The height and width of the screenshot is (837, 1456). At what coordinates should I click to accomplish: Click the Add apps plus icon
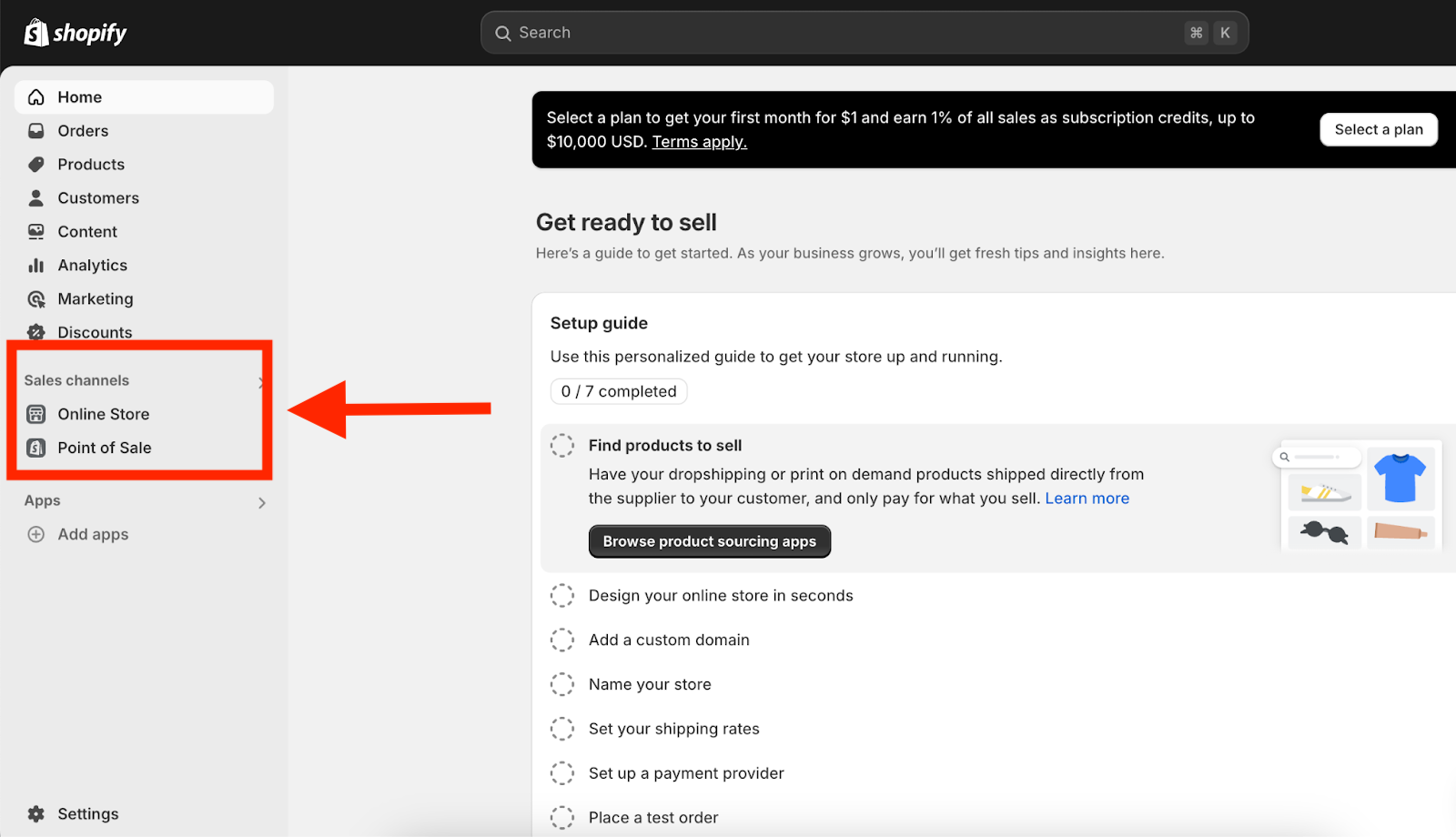pyautogui.click(x=36, y=535)
